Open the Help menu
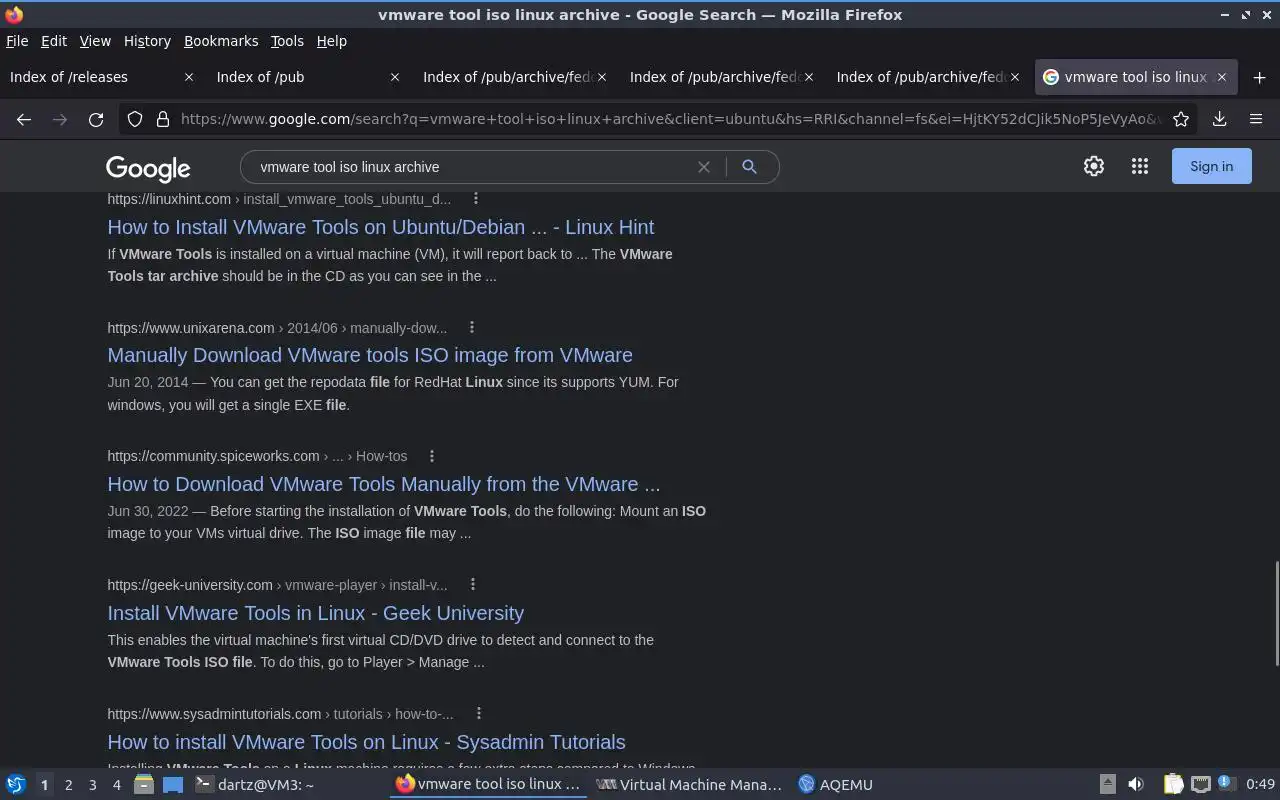The image size is (1280, 800). (331, 41)
